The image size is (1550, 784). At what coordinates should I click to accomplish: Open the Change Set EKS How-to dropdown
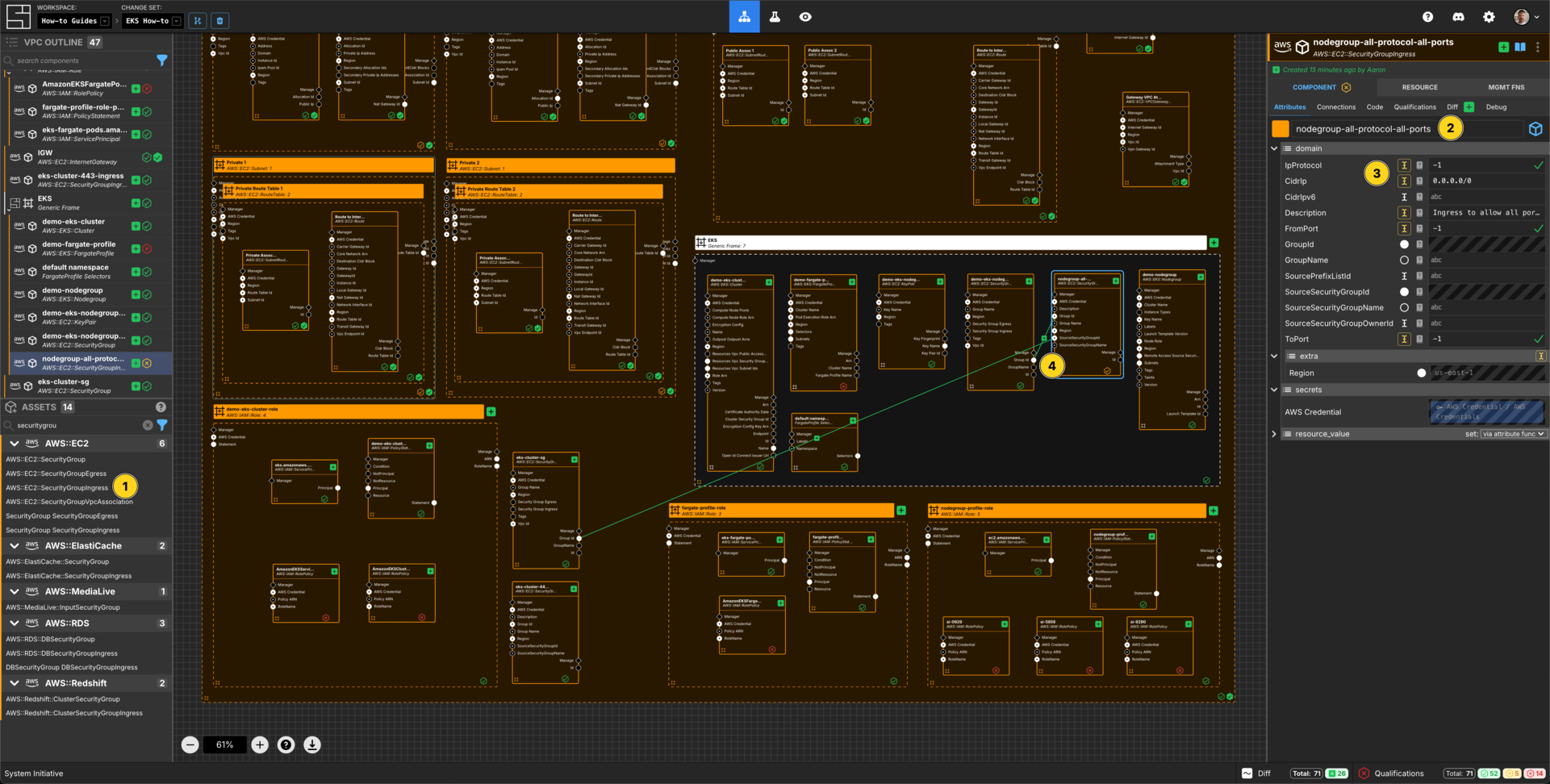tap(152, 21)
